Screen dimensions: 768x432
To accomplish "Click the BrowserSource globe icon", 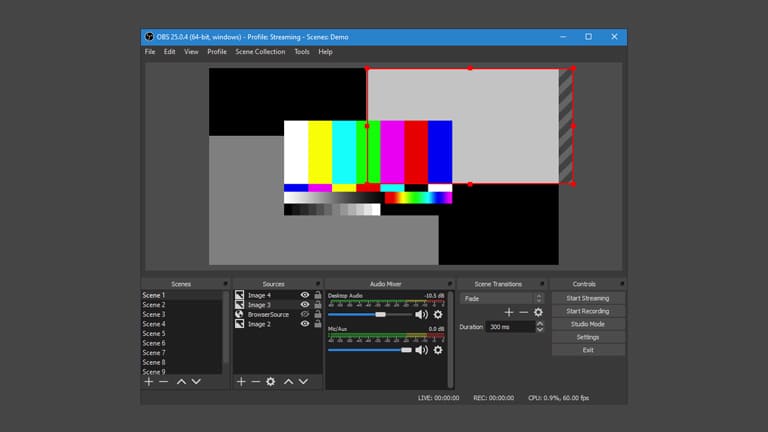I will [x=239, y=314].
